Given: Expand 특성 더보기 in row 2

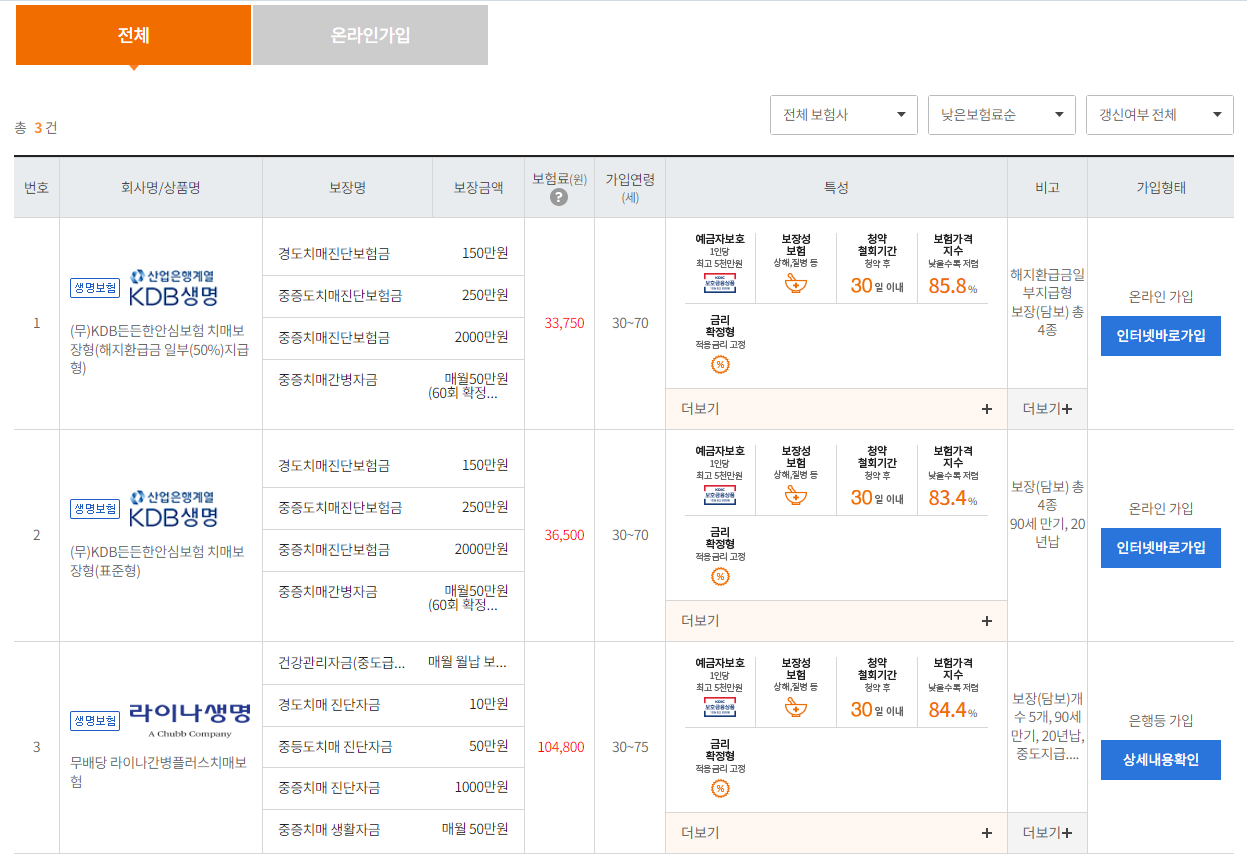Looking at the screenshot, I should point(837,621).
